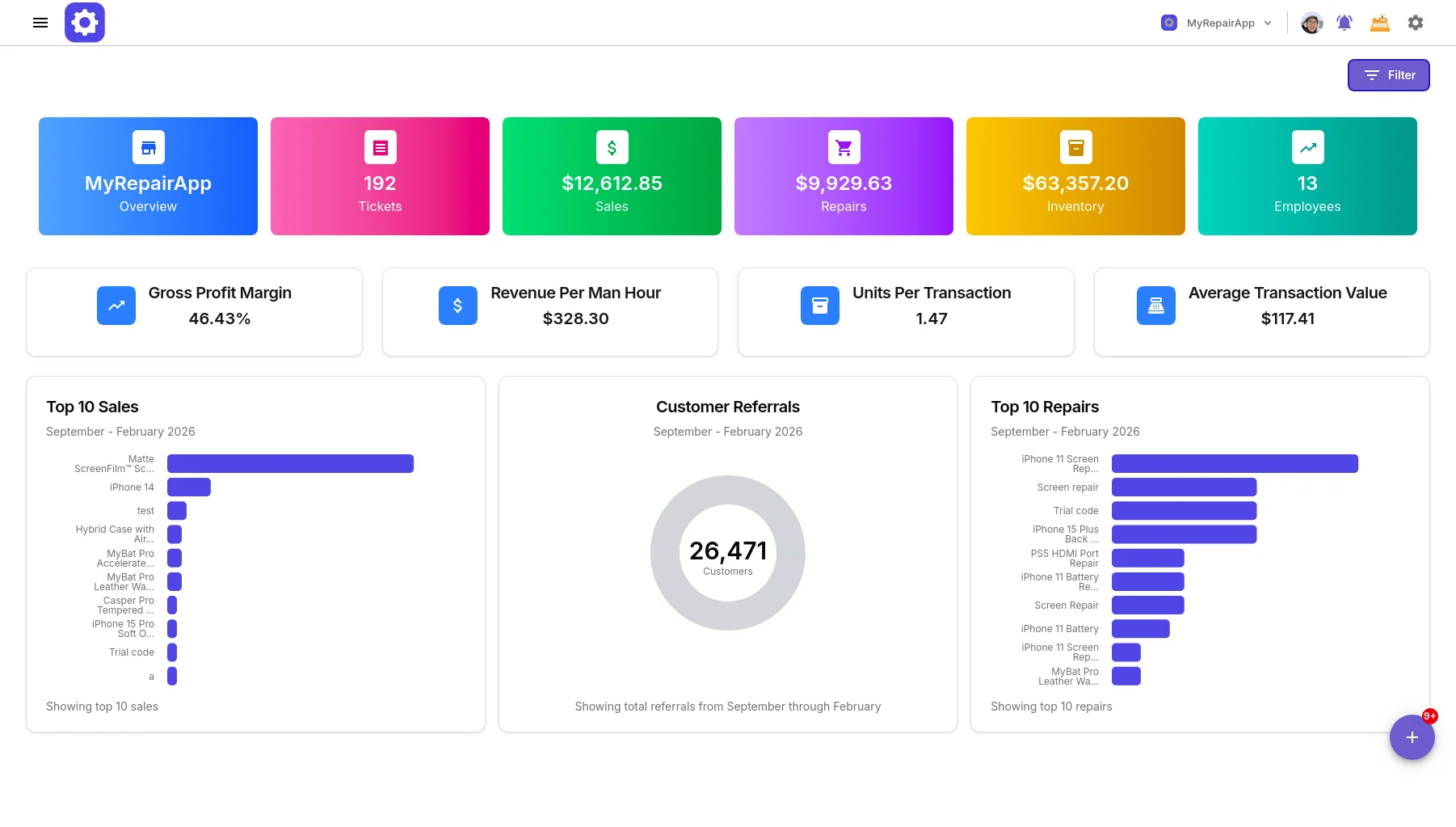The image size is (1456, 827).
Task: Open the 13 Employees card
Action: 1307,176
